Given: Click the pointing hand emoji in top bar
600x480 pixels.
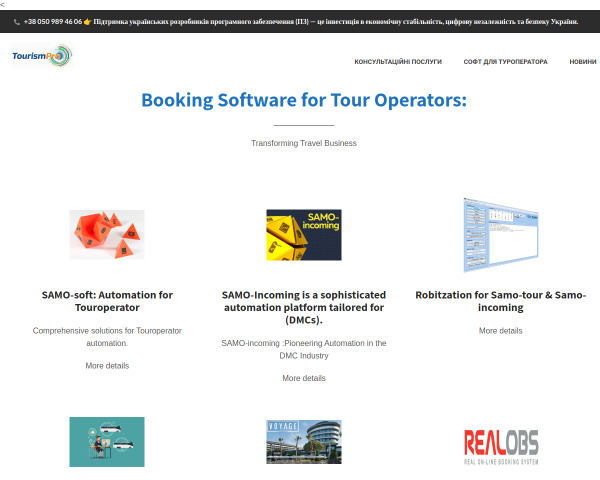Looking at the screenshot, I should (x=88, y=22).
